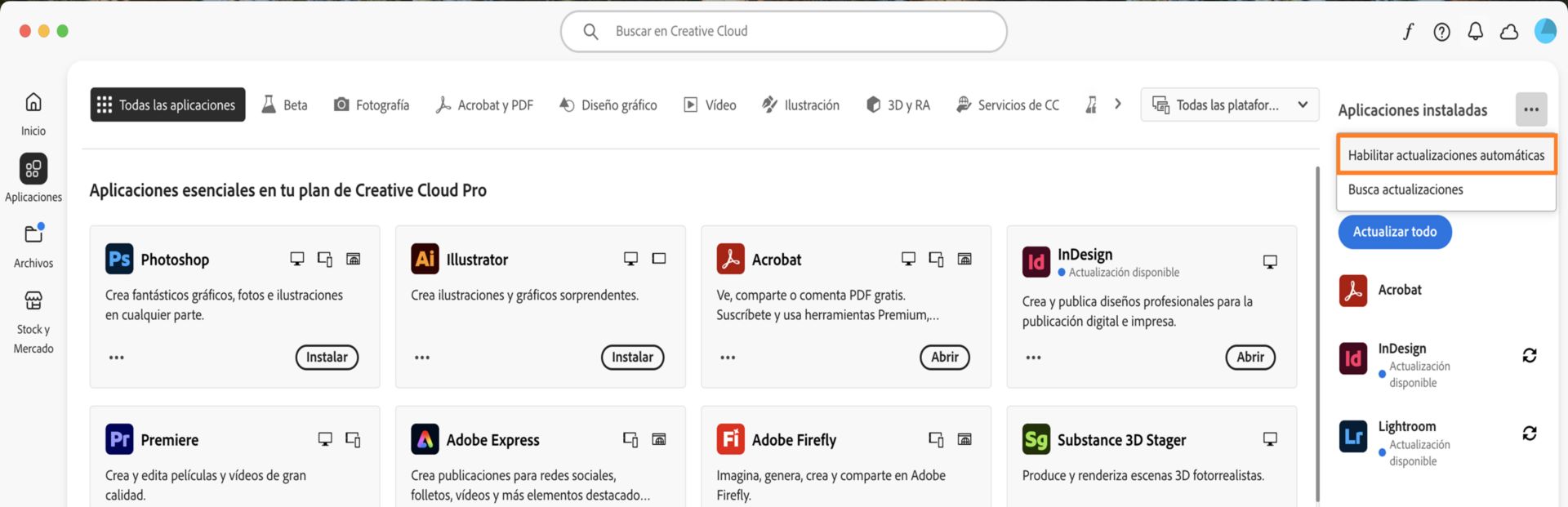The width and height of the screenshot is (1568, 507).
Task: Click the Buscar en Creative Cloud field
Action: [x=784, y=31]
